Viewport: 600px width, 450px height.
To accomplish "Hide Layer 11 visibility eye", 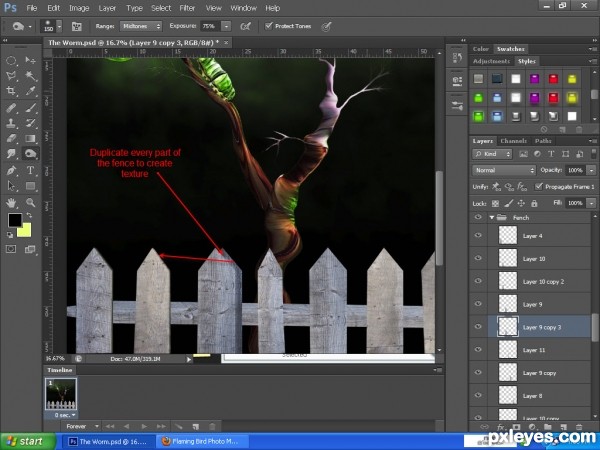I will (x=478, y=349).
